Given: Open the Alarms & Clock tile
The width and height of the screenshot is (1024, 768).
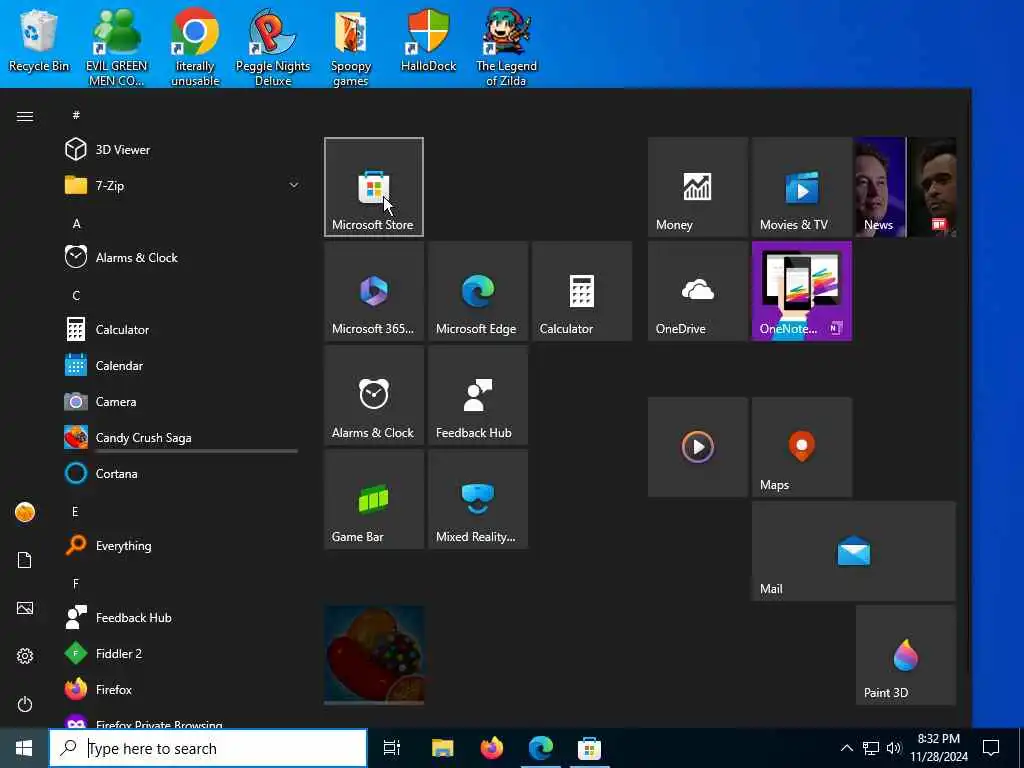Looking at the screenshot, I should point(374,395).
